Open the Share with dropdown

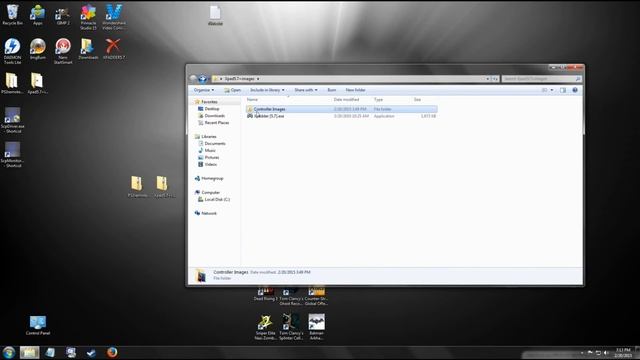[306, 90]
